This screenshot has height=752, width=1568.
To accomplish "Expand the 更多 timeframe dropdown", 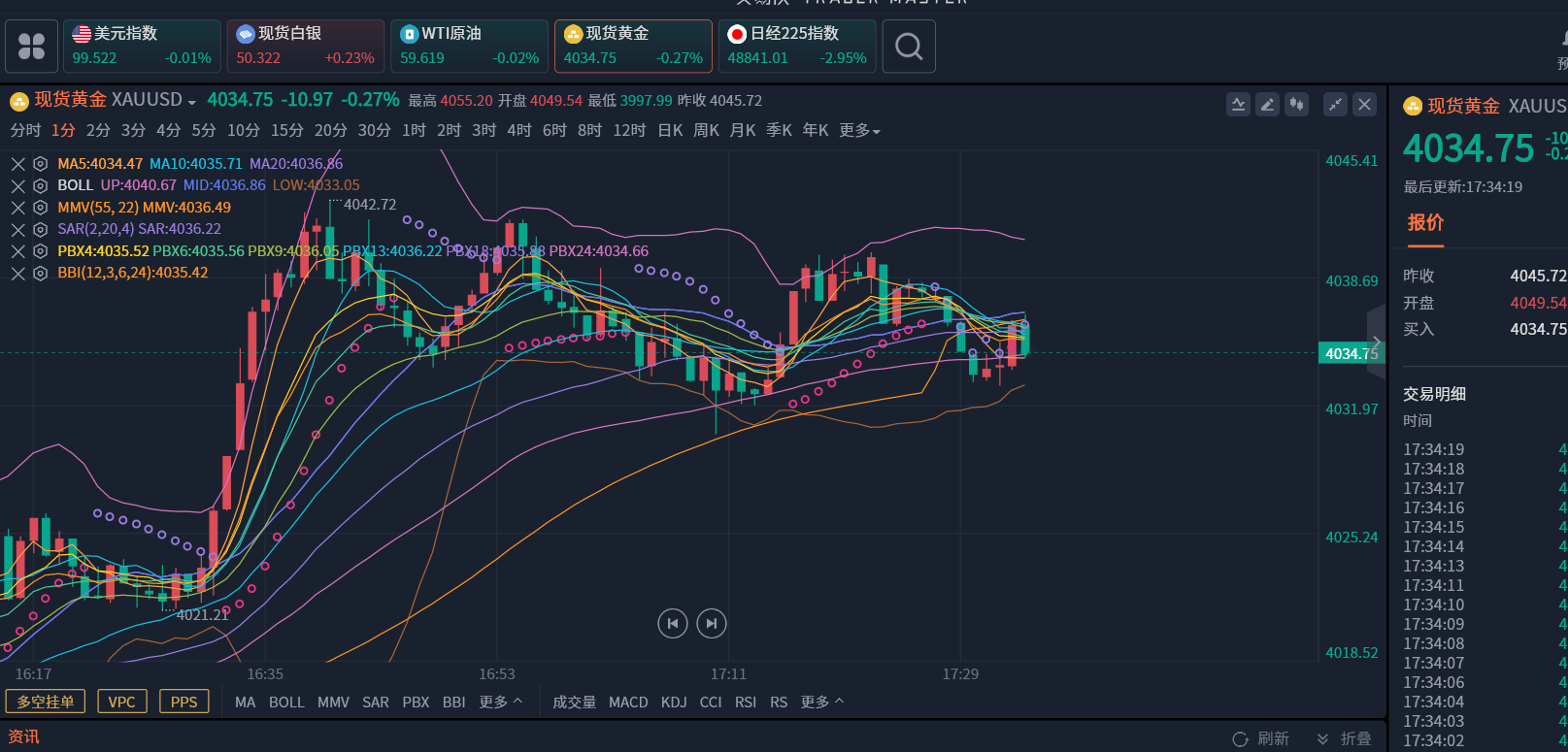I will (x=859, y=130).
